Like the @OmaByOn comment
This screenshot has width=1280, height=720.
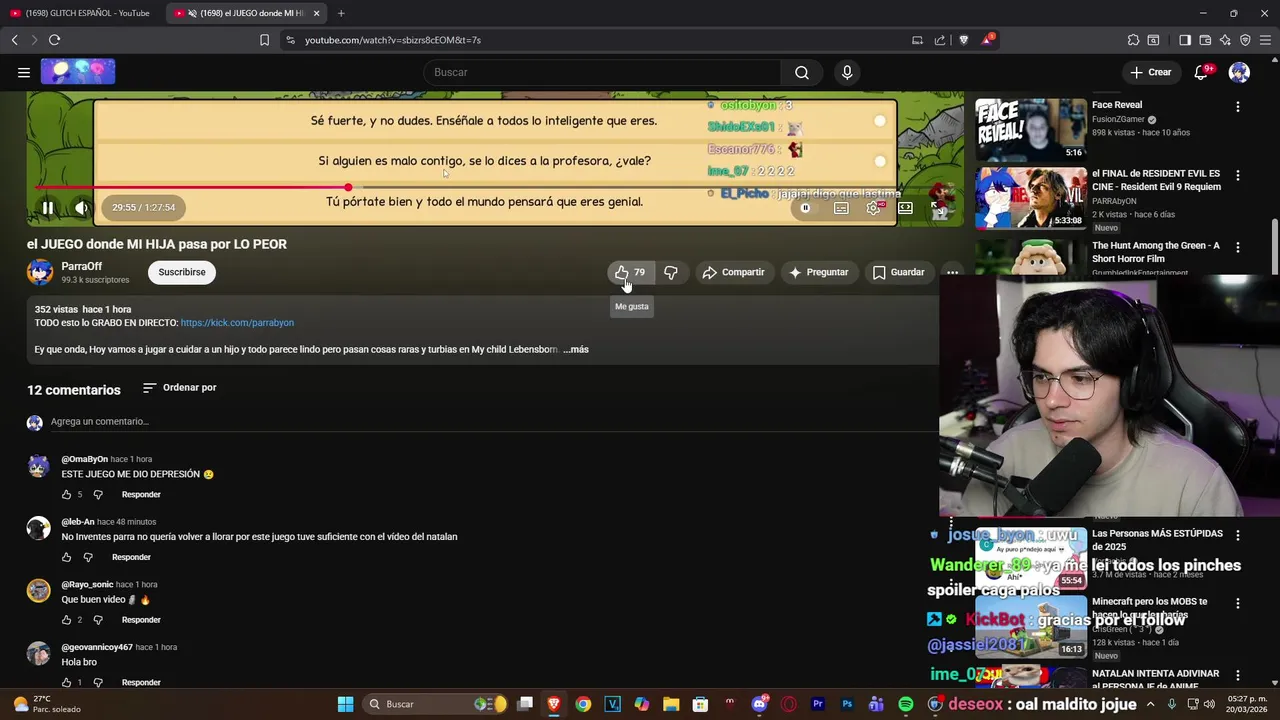pos(66,495)
